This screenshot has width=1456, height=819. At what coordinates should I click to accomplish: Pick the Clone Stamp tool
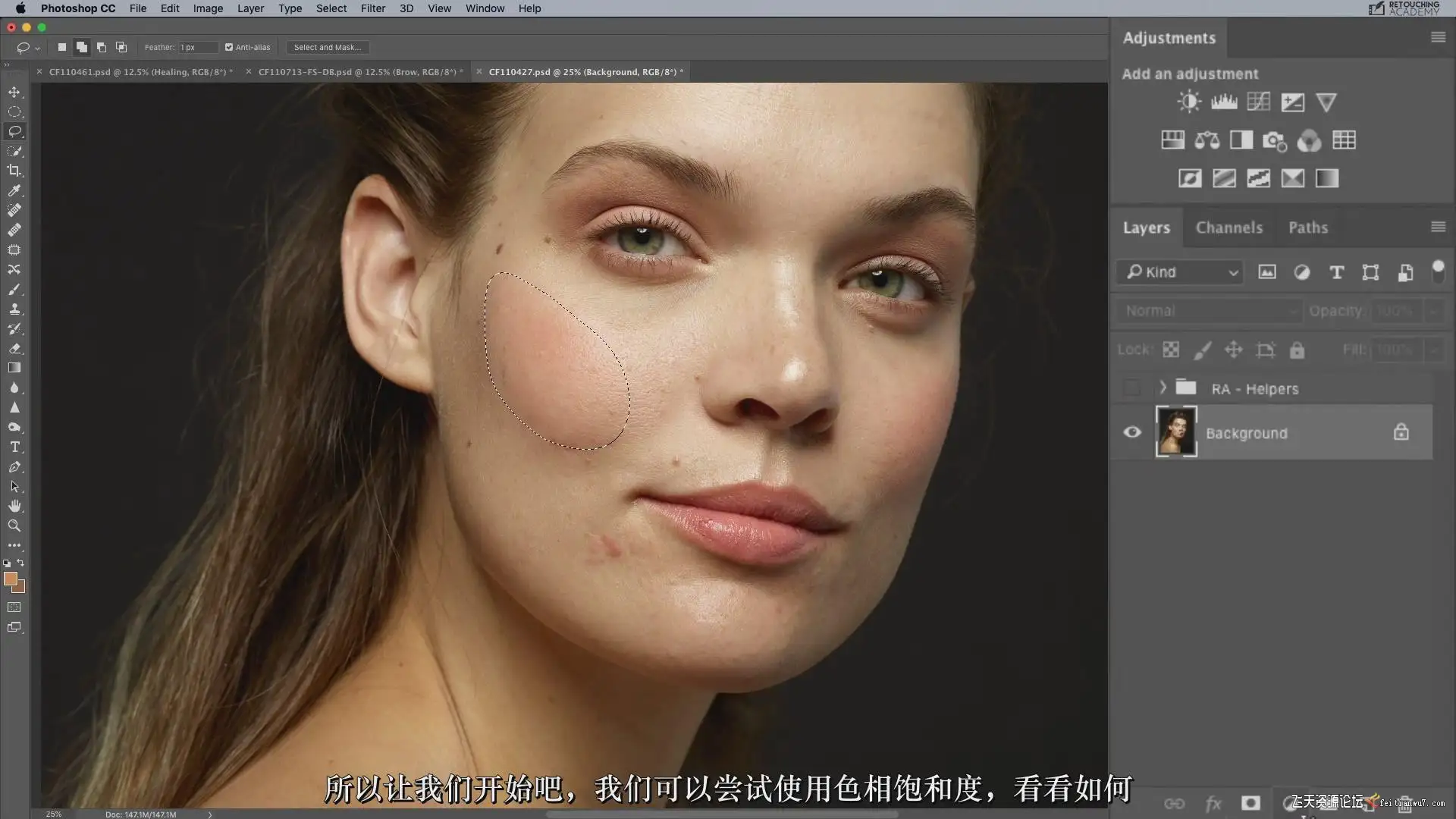[14, 309]
